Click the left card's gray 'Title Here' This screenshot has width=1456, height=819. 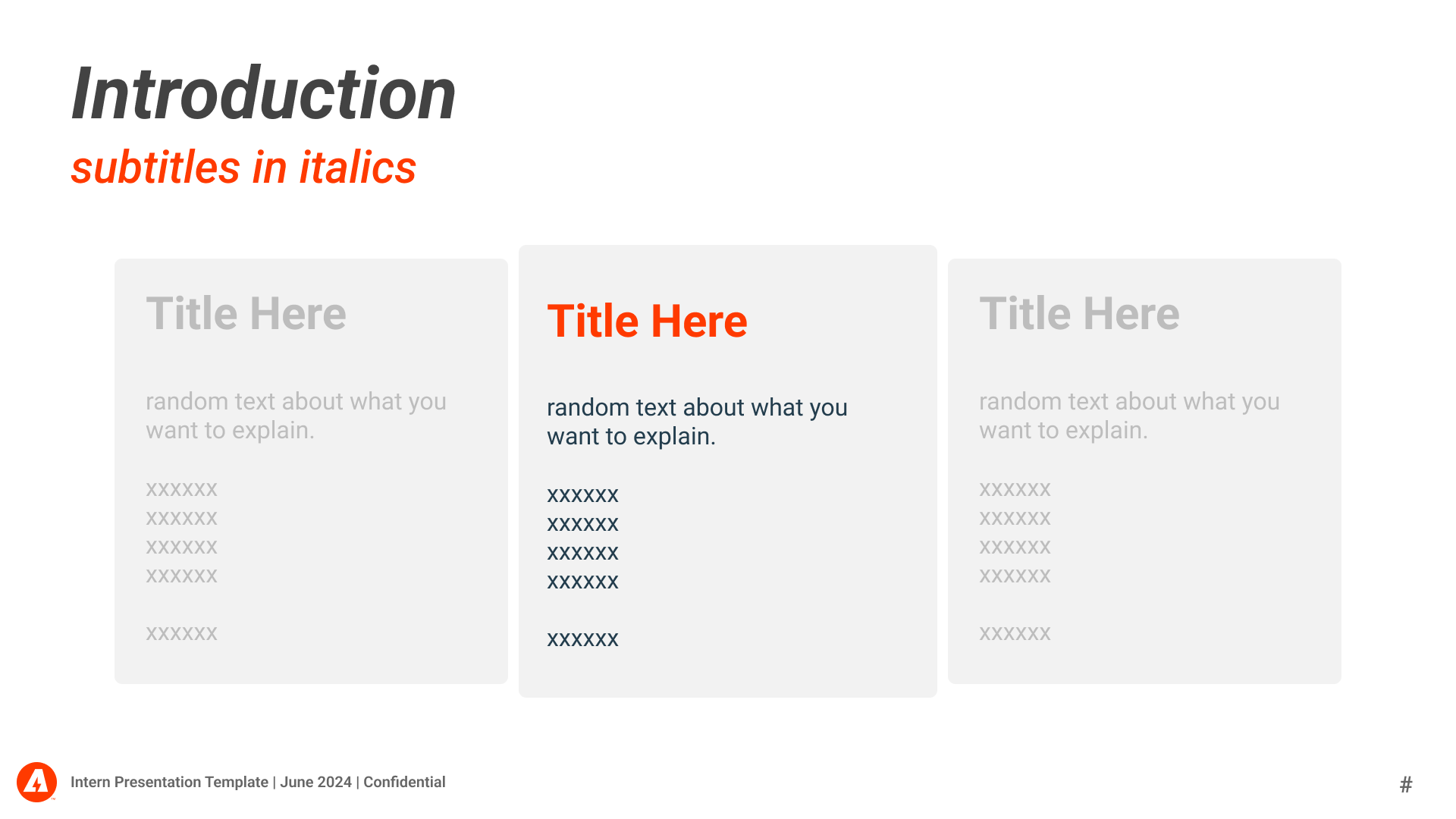click(x=246, y=313)
